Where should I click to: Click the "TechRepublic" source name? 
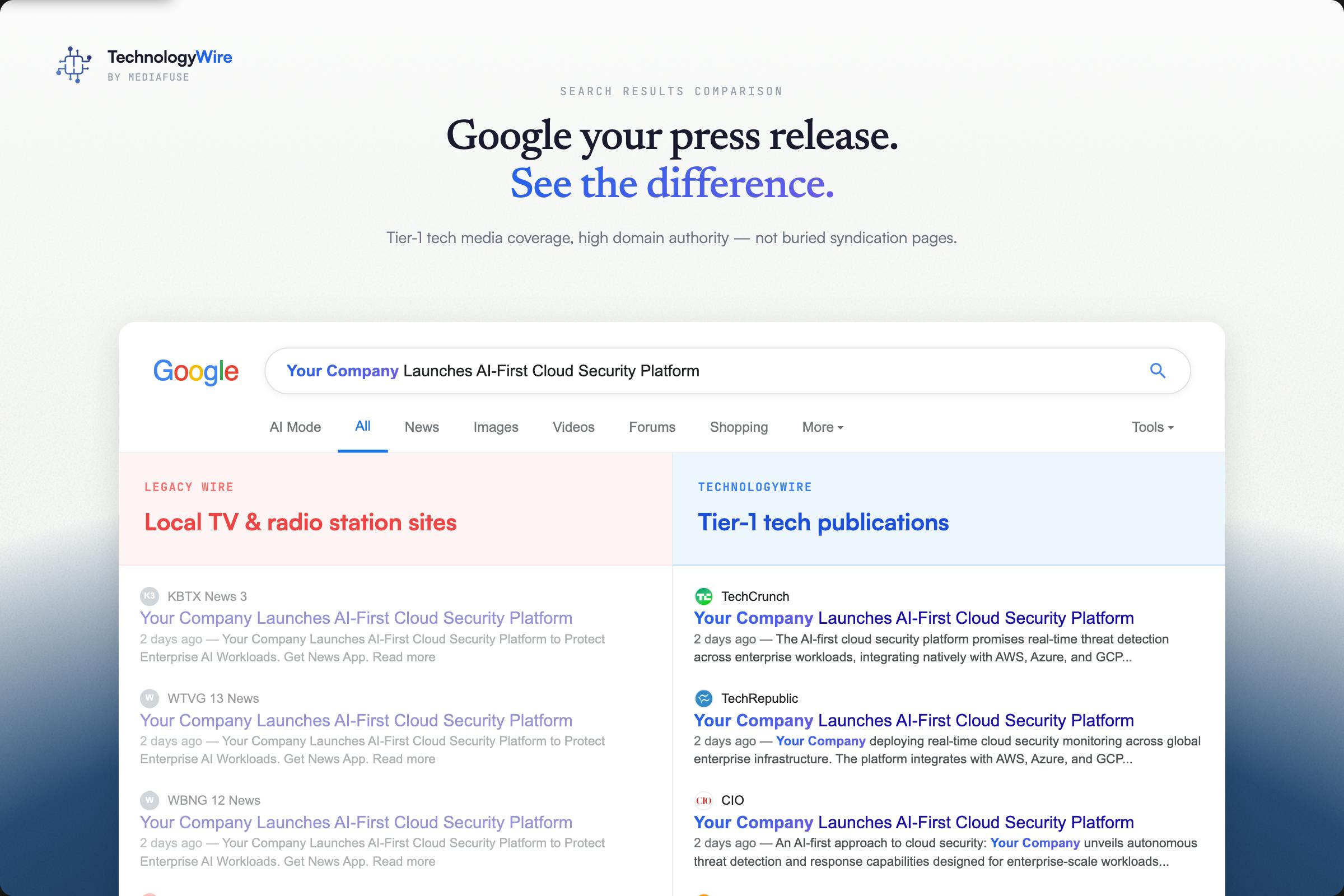coord(759,698)
